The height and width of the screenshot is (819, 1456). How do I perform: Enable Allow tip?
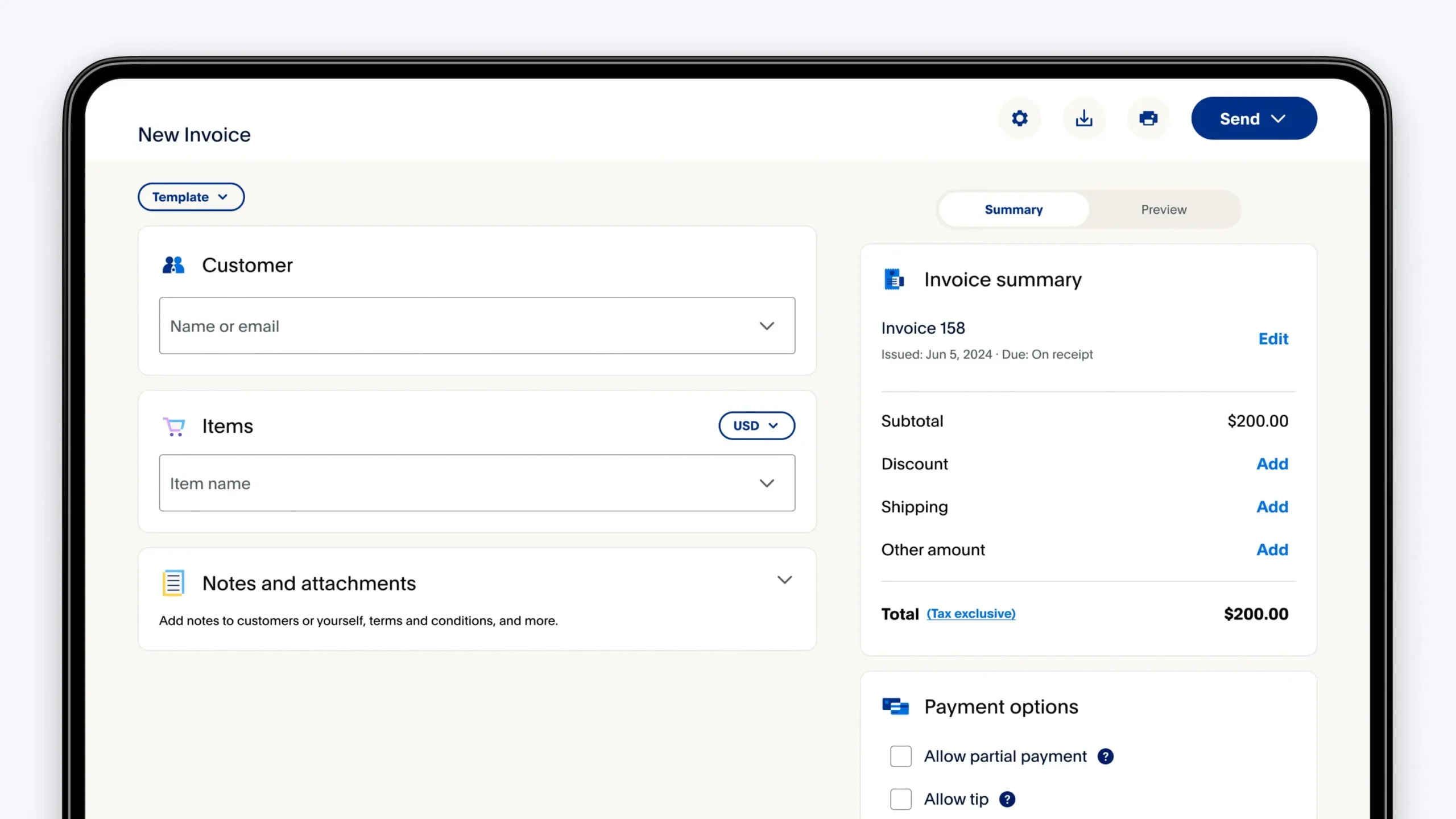(x=900, y=799)
